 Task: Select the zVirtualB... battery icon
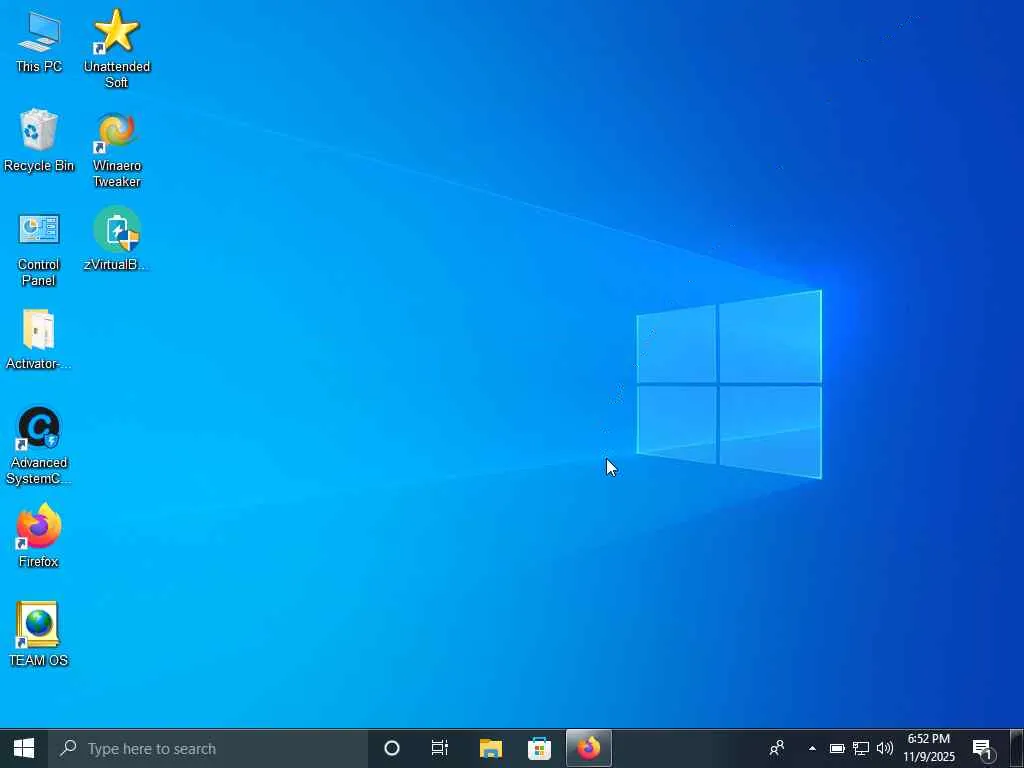point(117,238)
